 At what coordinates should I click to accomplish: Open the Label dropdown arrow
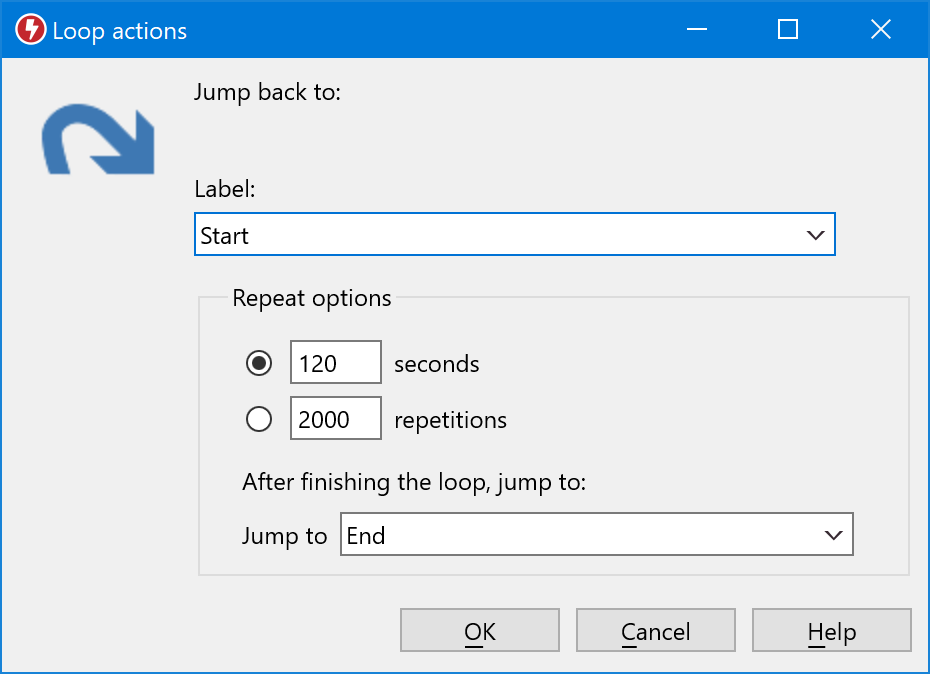(814, 236)
